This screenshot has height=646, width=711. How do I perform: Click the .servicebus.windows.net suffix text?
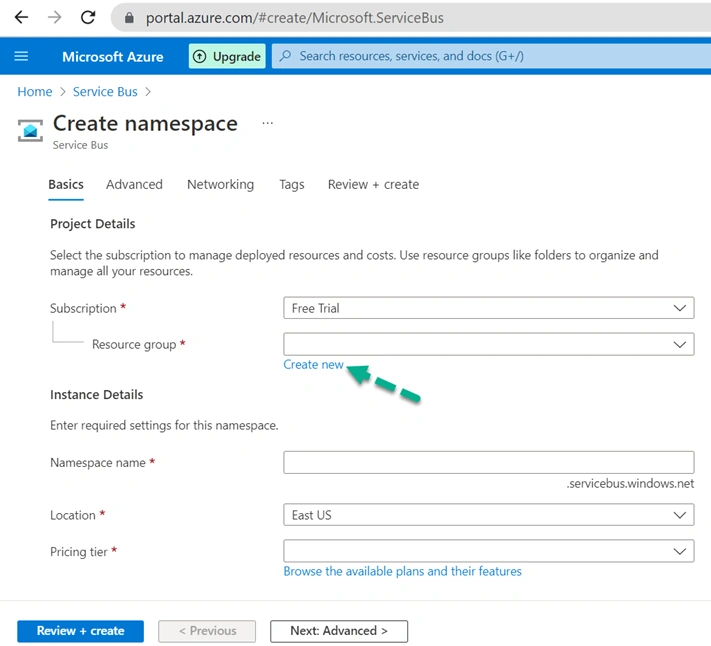click(630, 483)
